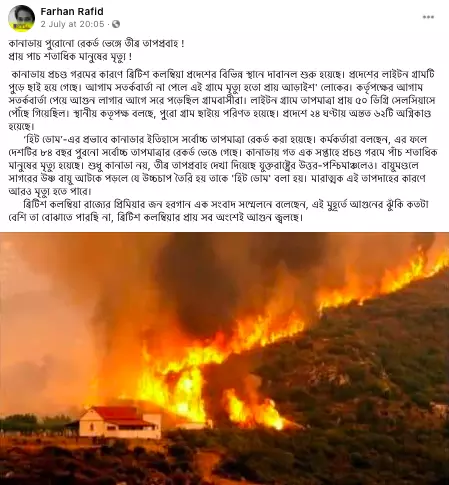Click the text ৫০ ডিগ্রি সেলসিয়াসে

coord(396,100)
